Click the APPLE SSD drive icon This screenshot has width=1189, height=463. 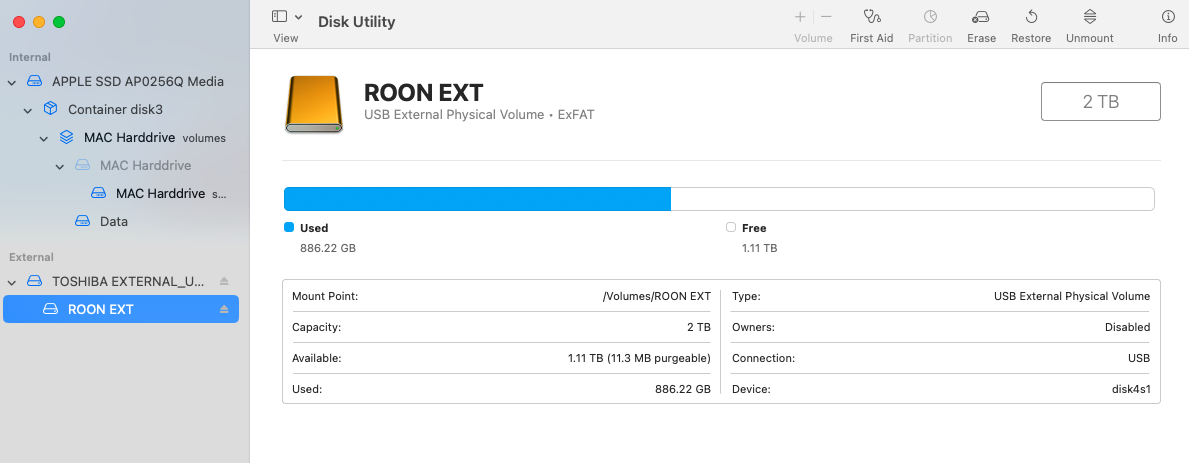click(34, 81)
